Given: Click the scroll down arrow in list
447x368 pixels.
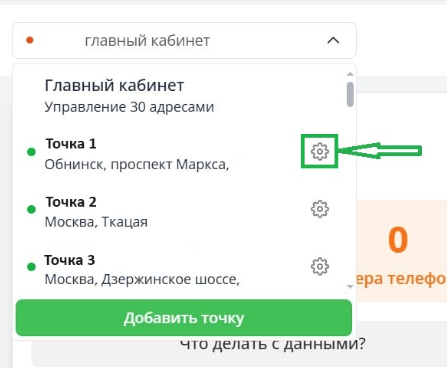Looking at the screenshot, I should point(350,286).
